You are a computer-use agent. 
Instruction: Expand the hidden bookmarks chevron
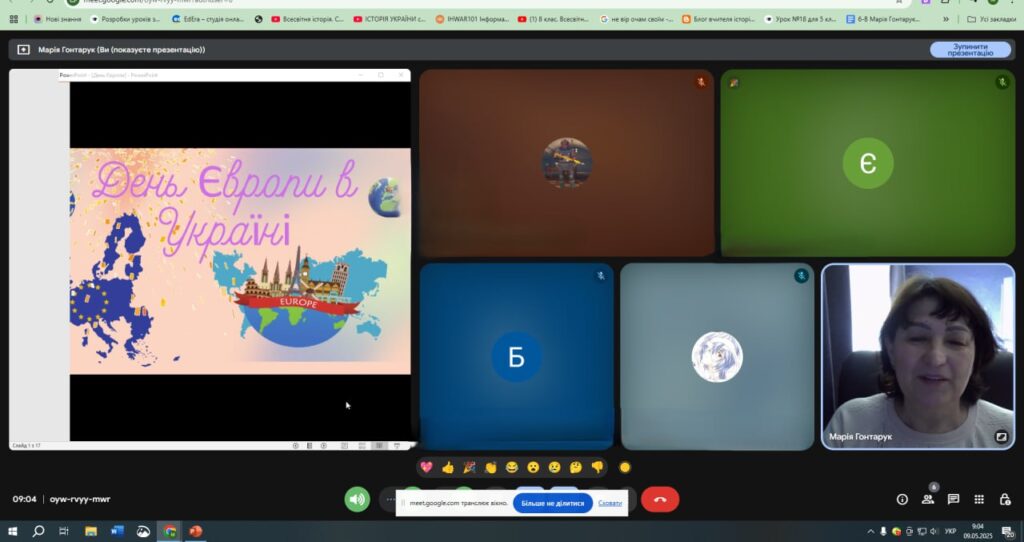click(946, 20)
